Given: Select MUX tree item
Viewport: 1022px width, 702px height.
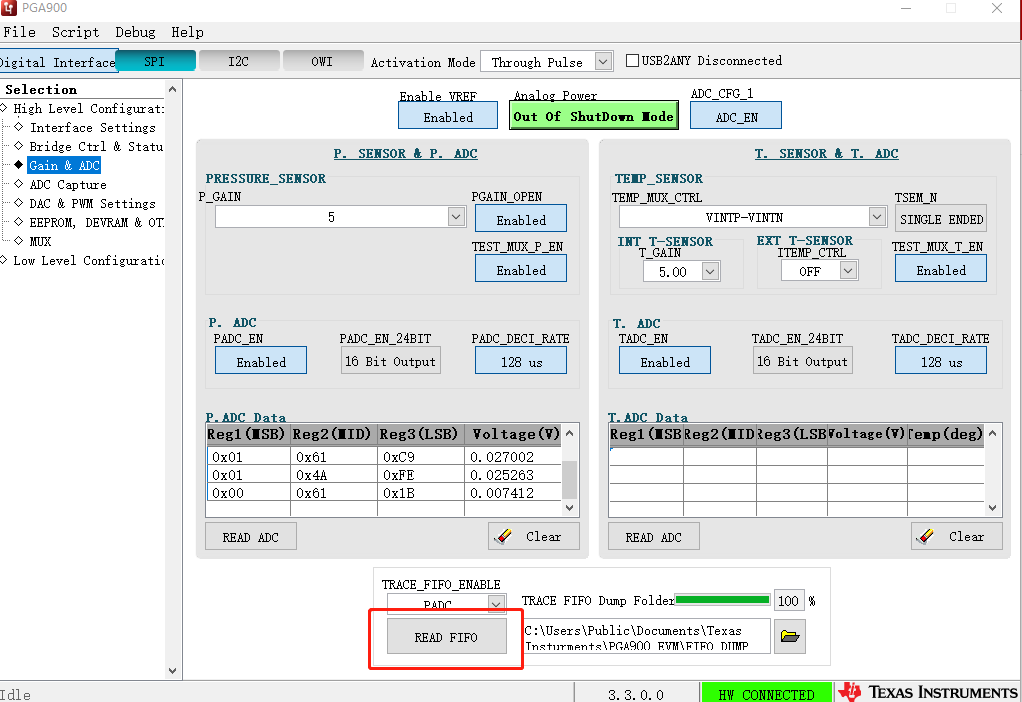Looking at the screenshot, I should 40,241.
